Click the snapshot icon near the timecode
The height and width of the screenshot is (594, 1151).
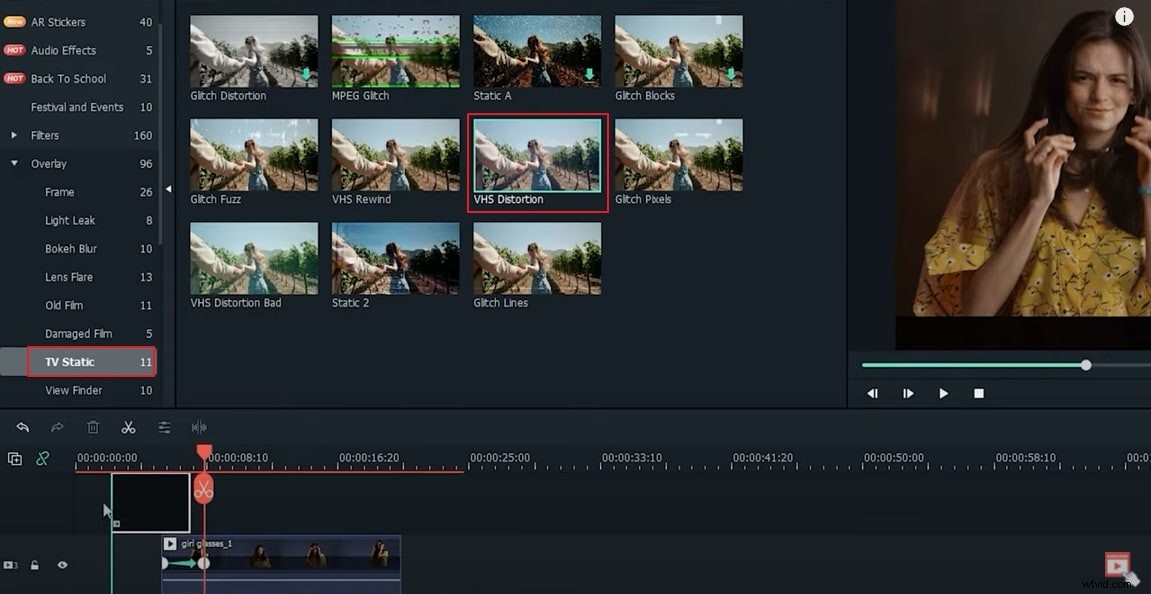pos(14,458)
